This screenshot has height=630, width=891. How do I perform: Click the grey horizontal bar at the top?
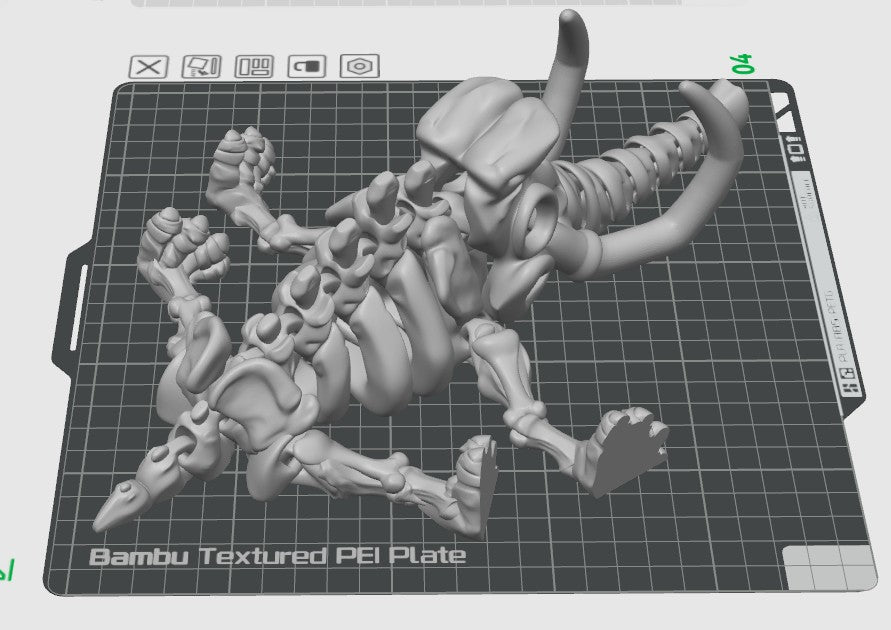tap(440, 3)
